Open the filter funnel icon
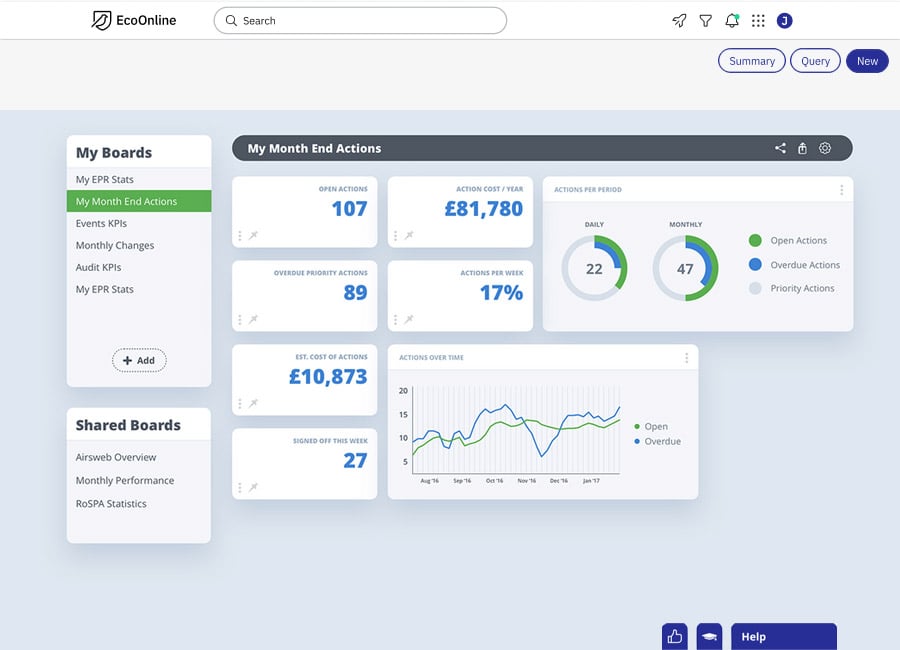The height and width of the screenshot is (650, 900). click(x=705, y=21)
